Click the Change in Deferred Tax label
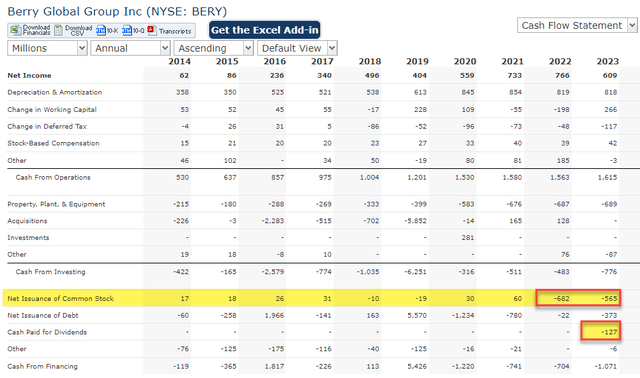 tap(47, 127)
